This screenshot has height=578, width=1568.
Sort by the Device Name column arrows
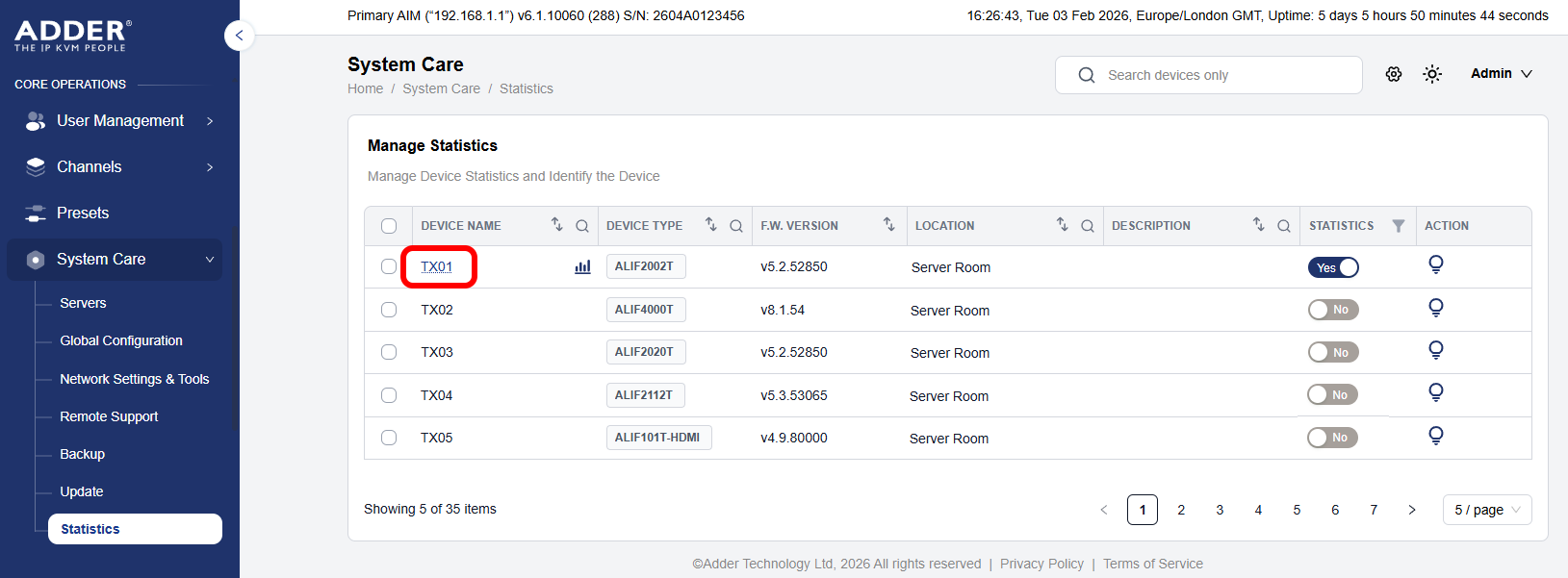pos(556,225)
